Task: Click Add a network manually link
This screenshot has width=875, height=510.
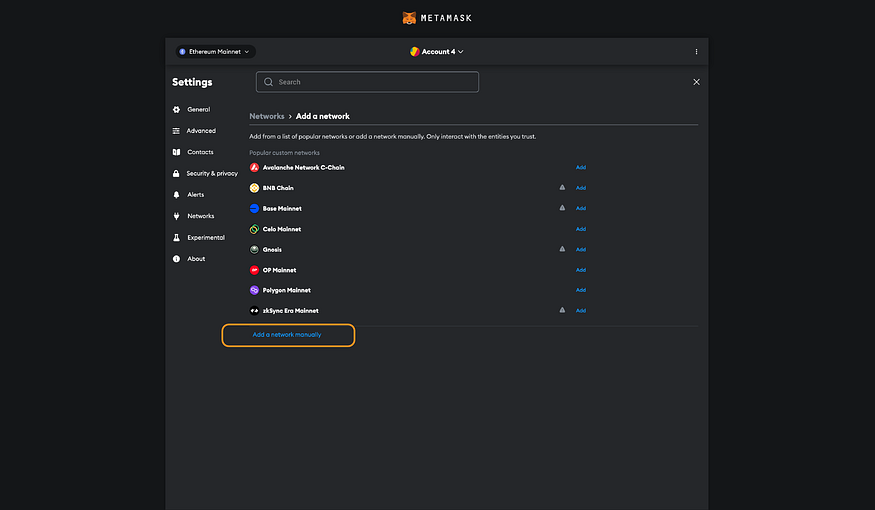Action: 287,335
